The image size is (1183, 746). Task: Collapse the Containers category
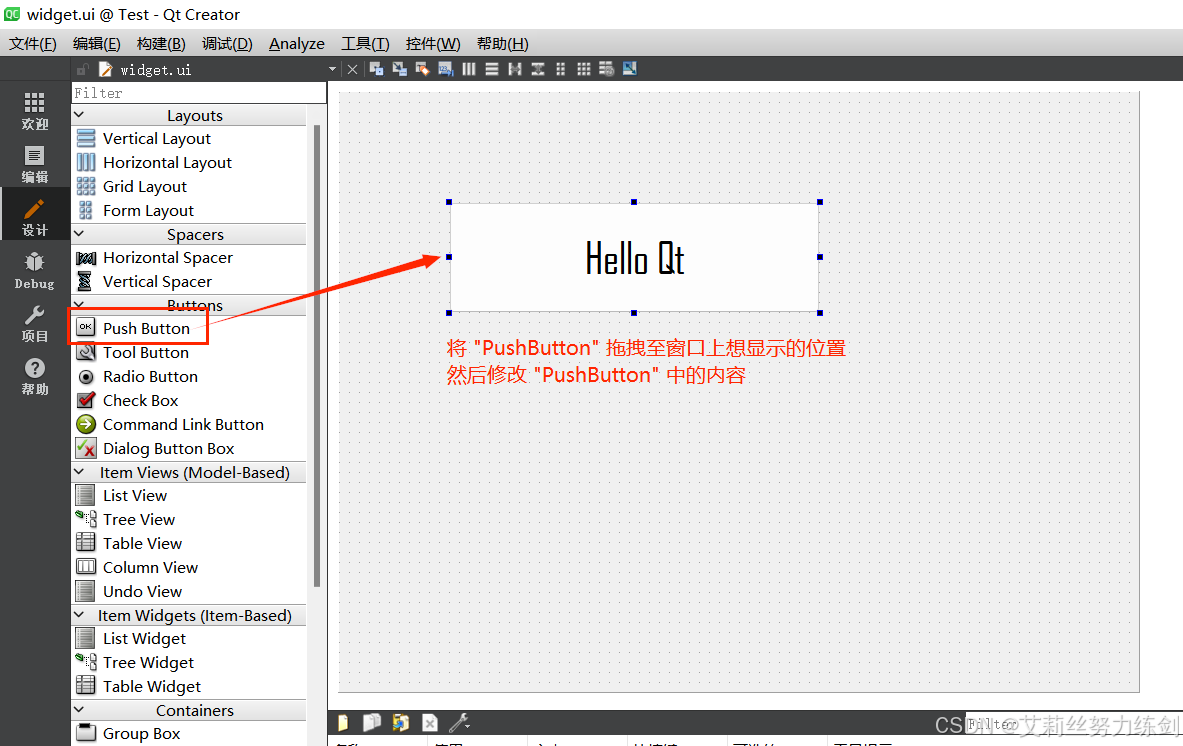click(79, 710)
